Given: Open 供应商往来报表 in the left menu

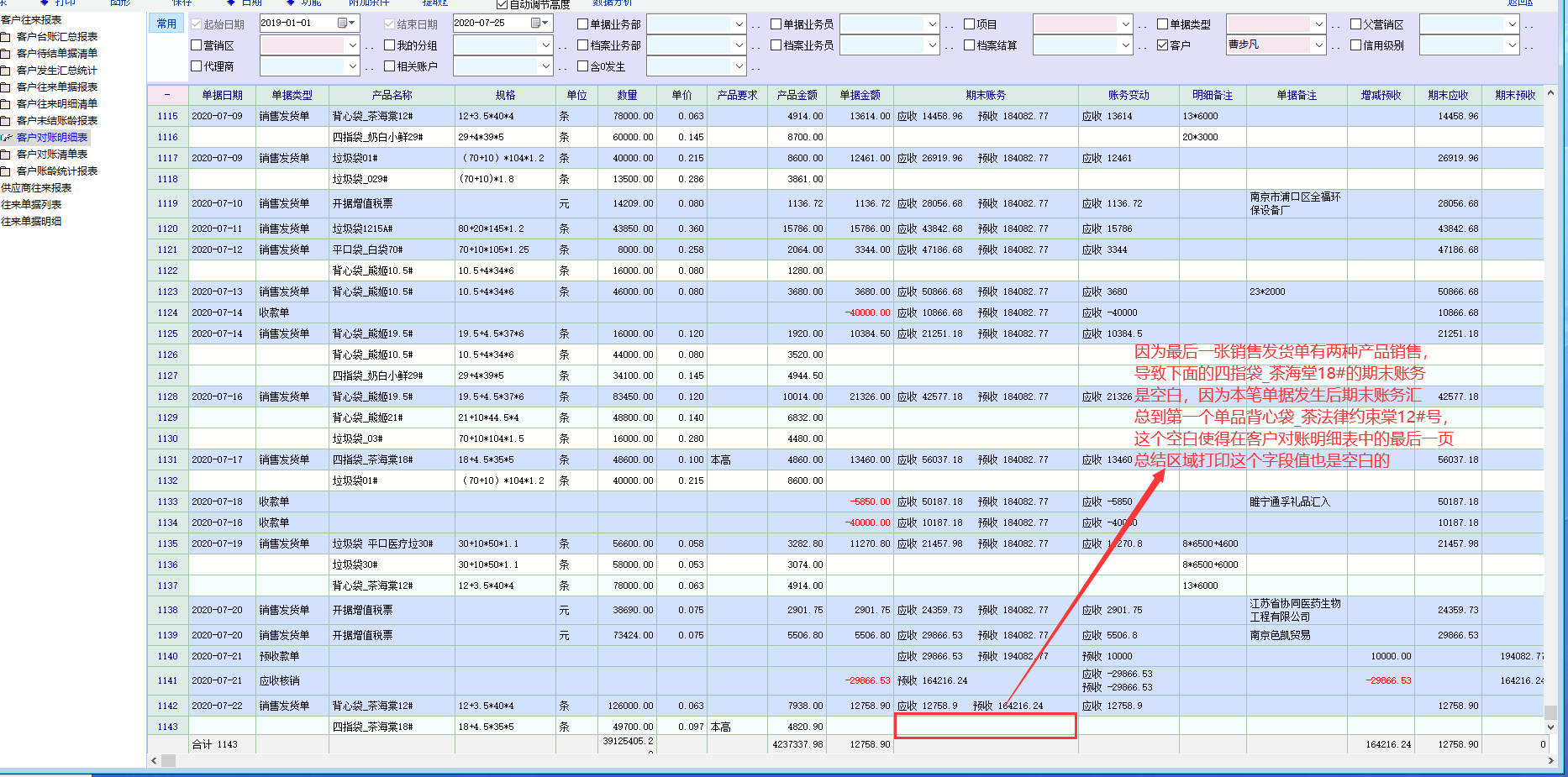Looking at the screenshot, I should tap(36, 188).
